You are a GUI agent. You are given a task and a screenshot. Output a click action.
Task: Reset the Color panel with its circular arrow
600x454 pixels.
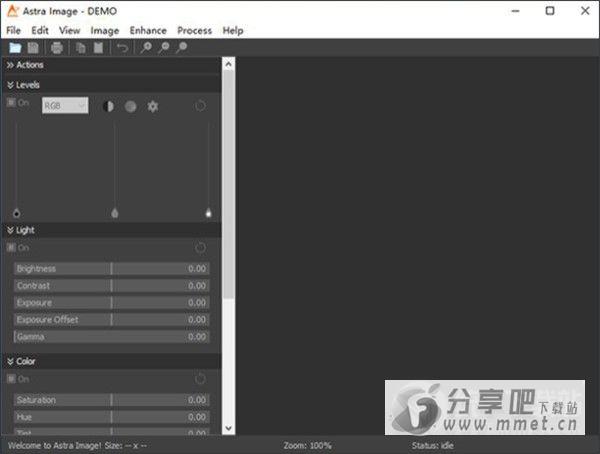pyautogui.click(x=200, y=379)
